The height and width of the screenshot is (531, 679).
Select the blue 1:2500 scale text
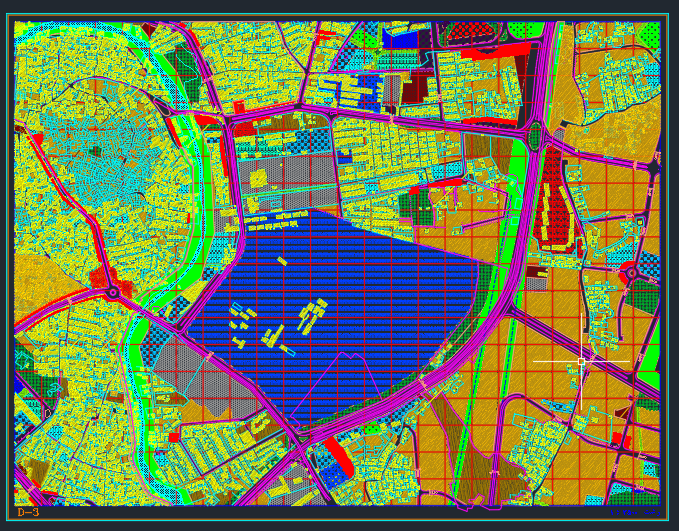point(635,512)
